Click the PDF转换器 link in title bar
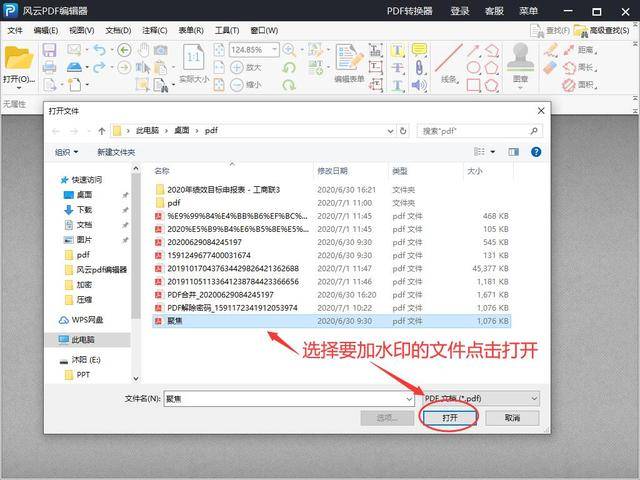The image size is (640, 480). click(409, 11)
